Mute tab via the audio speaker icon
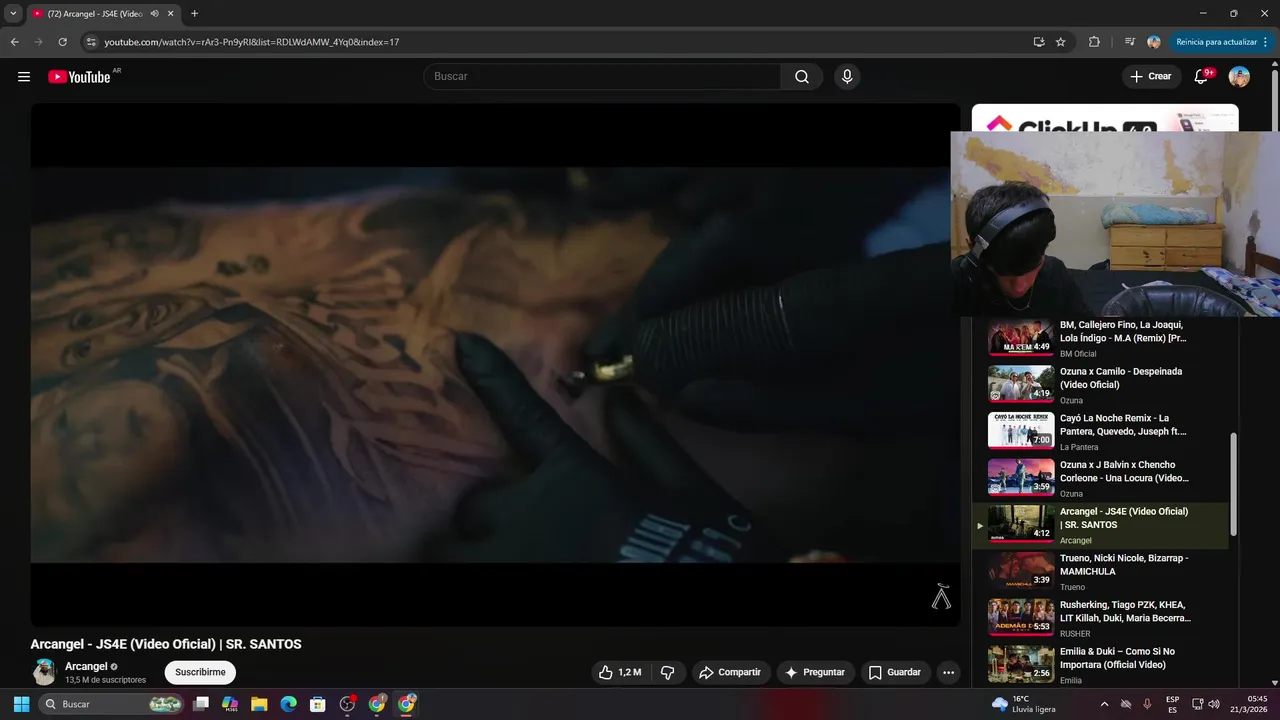 pos(154,14)
